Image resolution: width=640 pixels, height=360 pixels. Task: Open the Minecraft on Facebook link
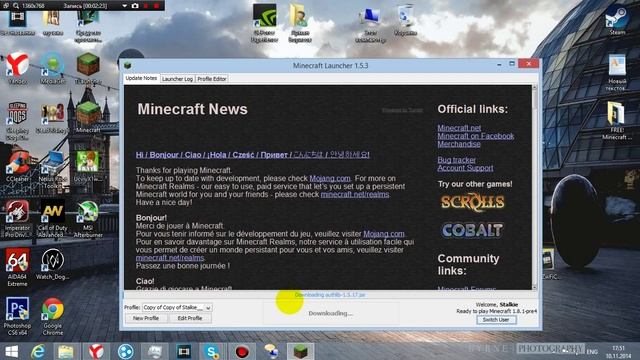476,136
